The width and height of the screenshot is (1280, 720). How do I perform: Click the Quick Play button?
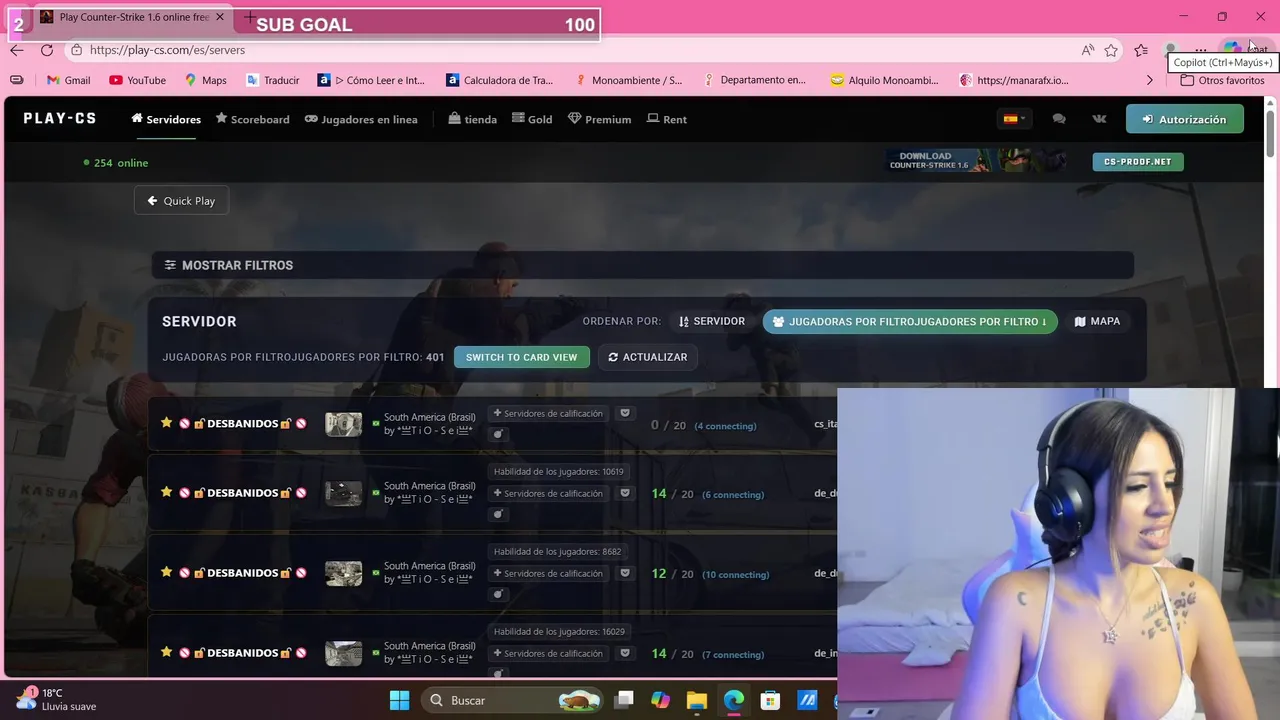coord(181,201)
